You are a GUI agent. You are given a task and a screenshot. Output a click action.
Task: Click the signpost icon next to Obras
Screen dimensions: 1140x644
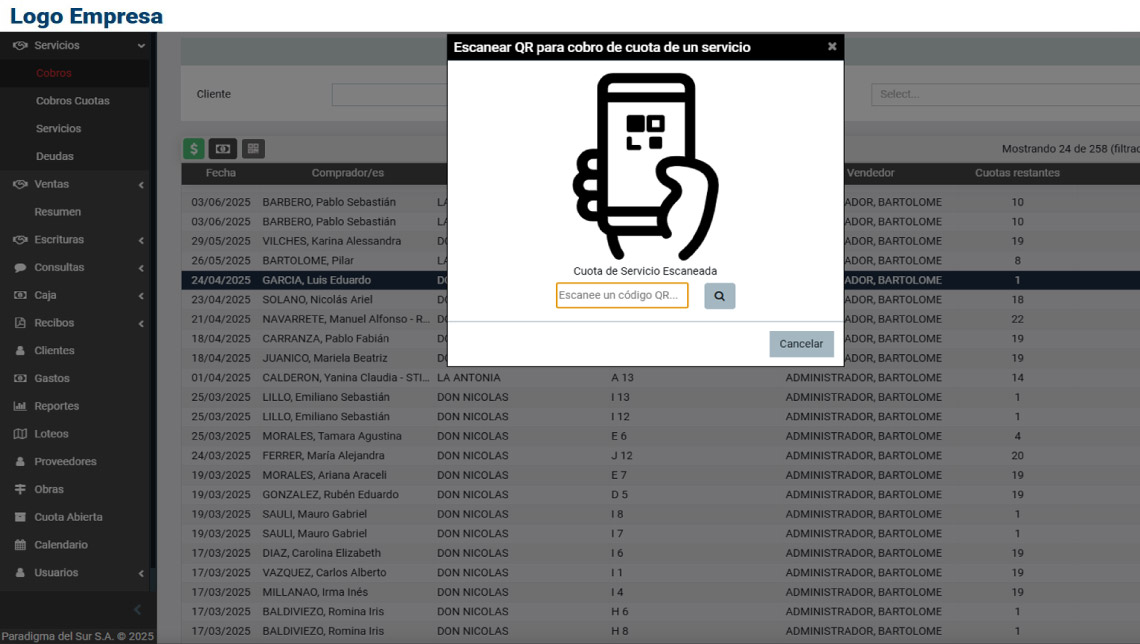pos(20,489)
